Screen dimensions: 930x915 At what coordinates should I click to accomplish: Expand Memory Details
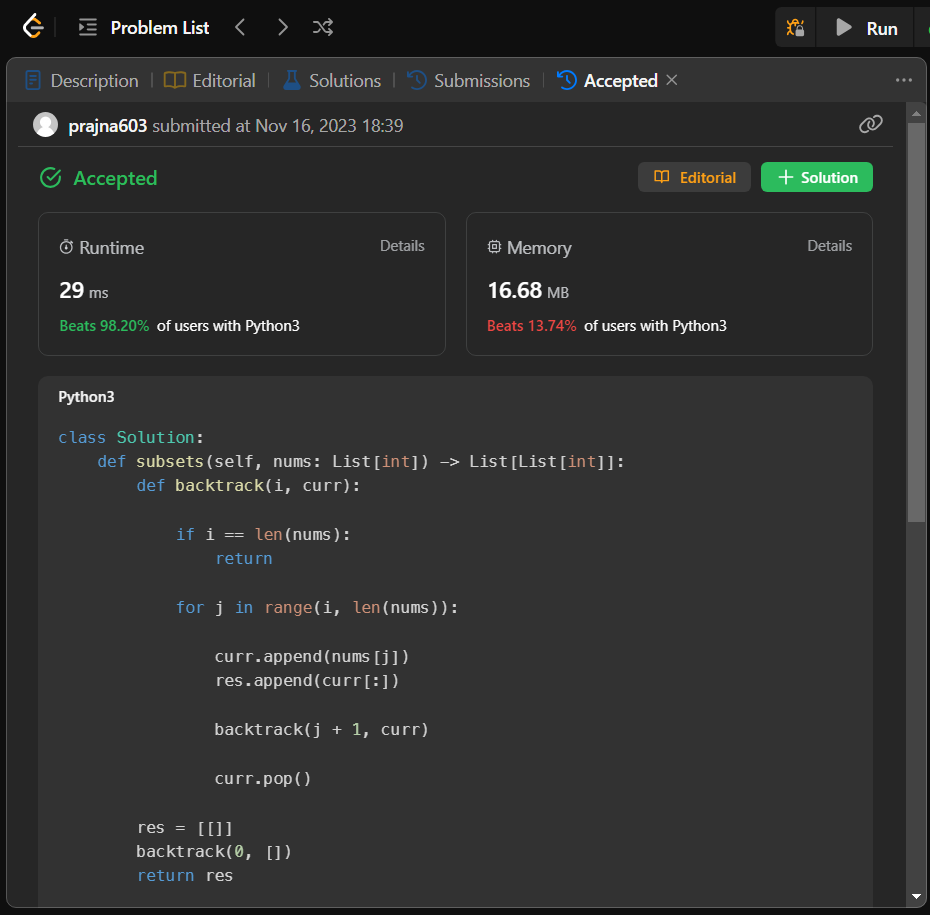pyautogui.click(x=830, y=246)
